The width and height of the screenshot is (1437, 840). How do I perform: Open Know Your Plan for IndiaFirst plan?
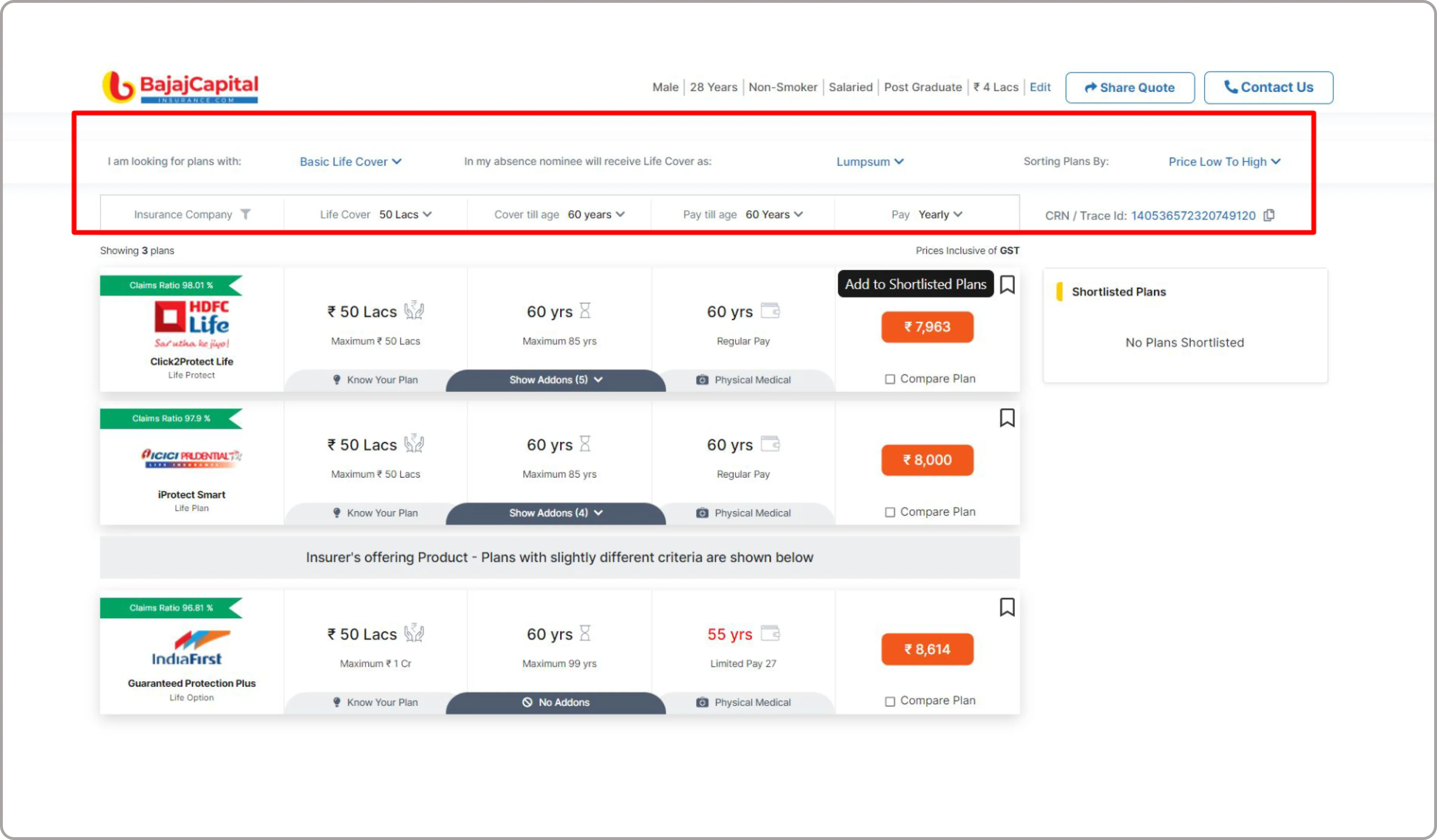[x=376, y=703]
